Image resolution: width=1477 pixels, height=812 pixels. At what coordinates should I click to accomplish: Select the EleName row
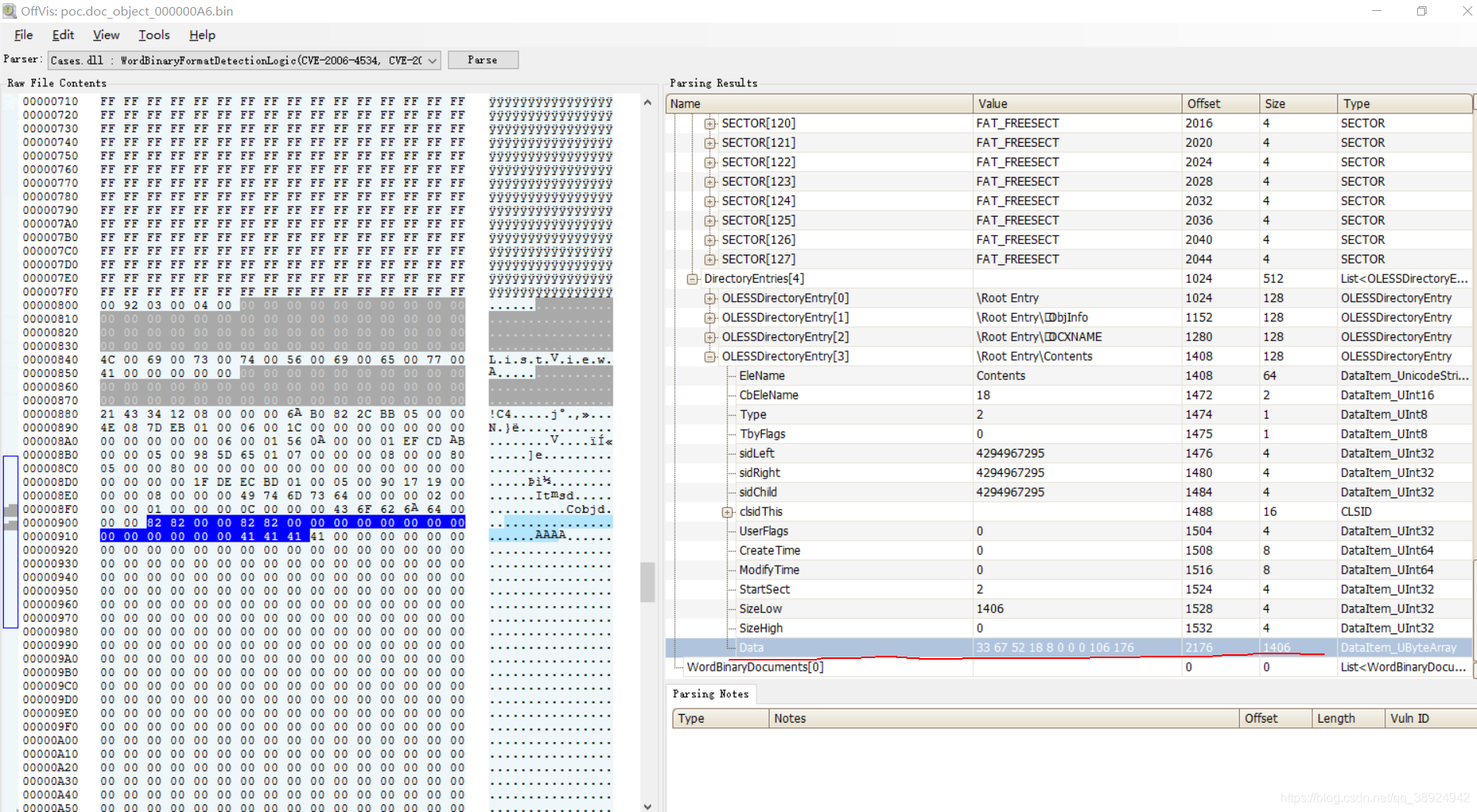(1069, 376)
